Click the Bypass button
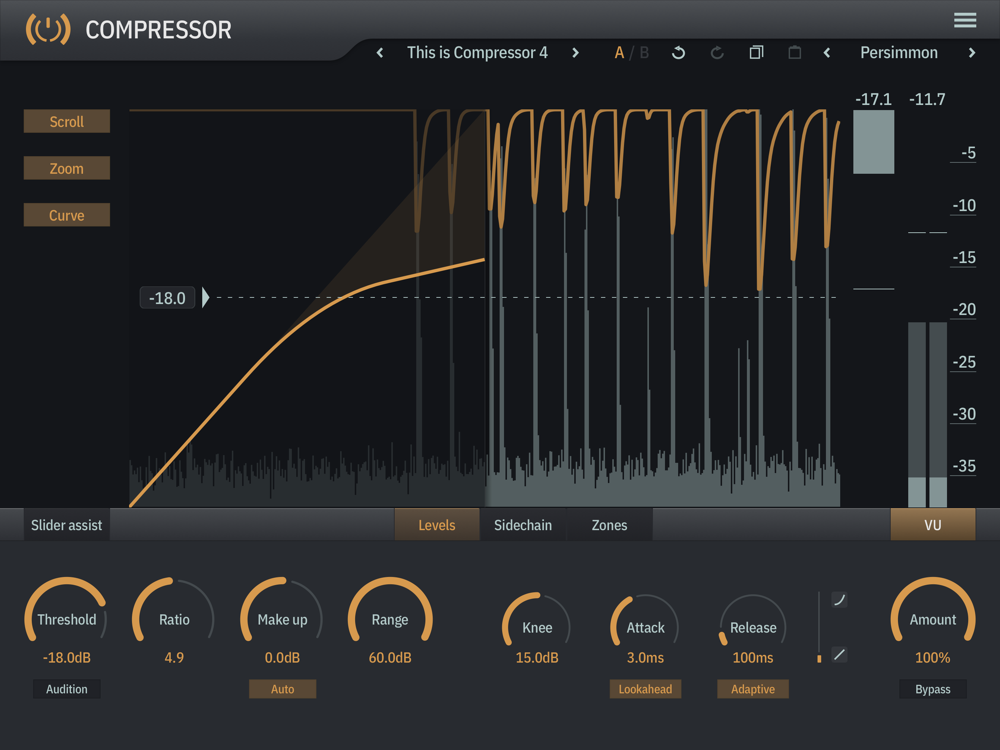Viewport: 1000px width, 750px height. click(932, 689)
